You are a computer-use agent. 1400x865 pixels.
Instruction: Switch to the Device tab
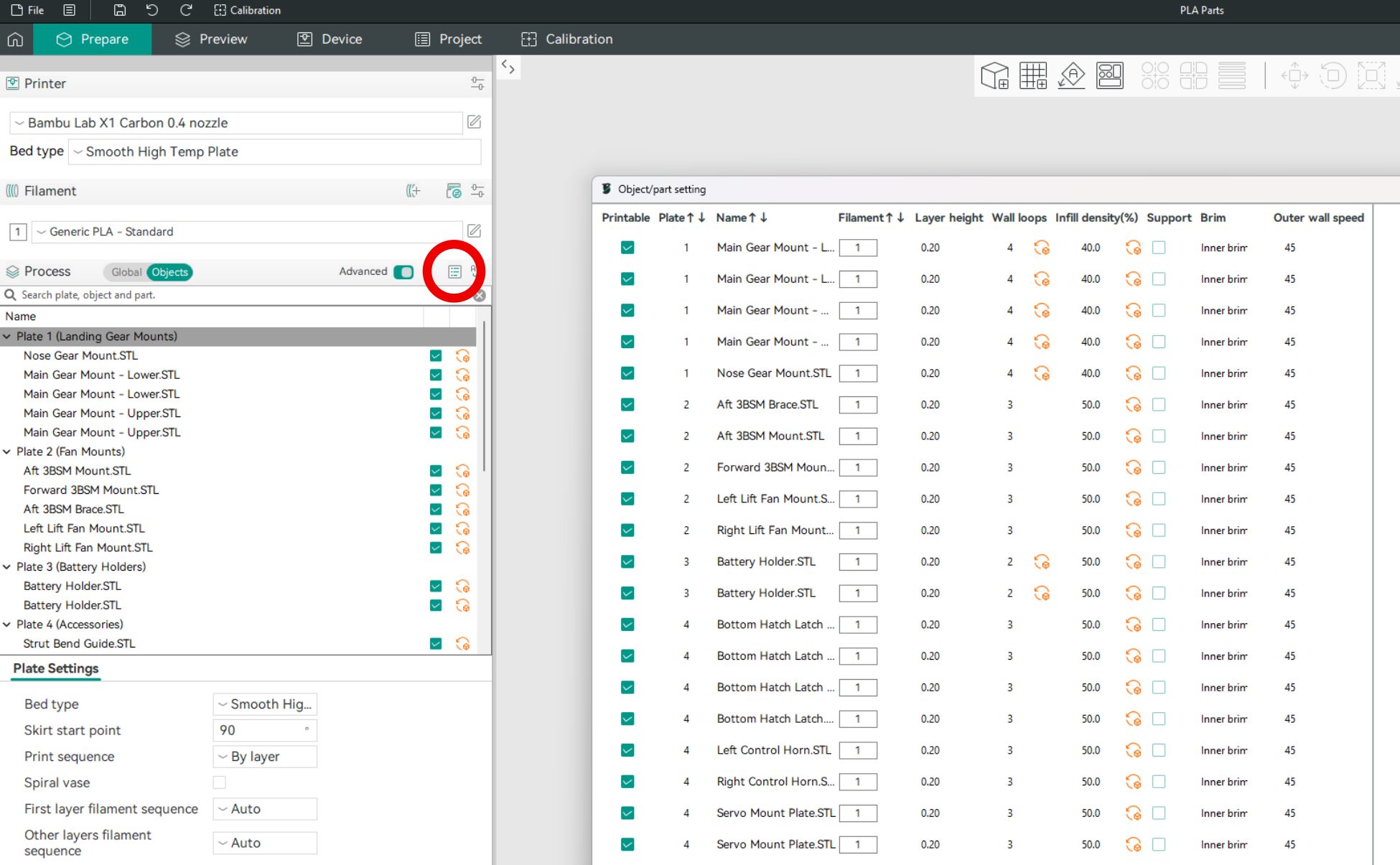(330, 39)
